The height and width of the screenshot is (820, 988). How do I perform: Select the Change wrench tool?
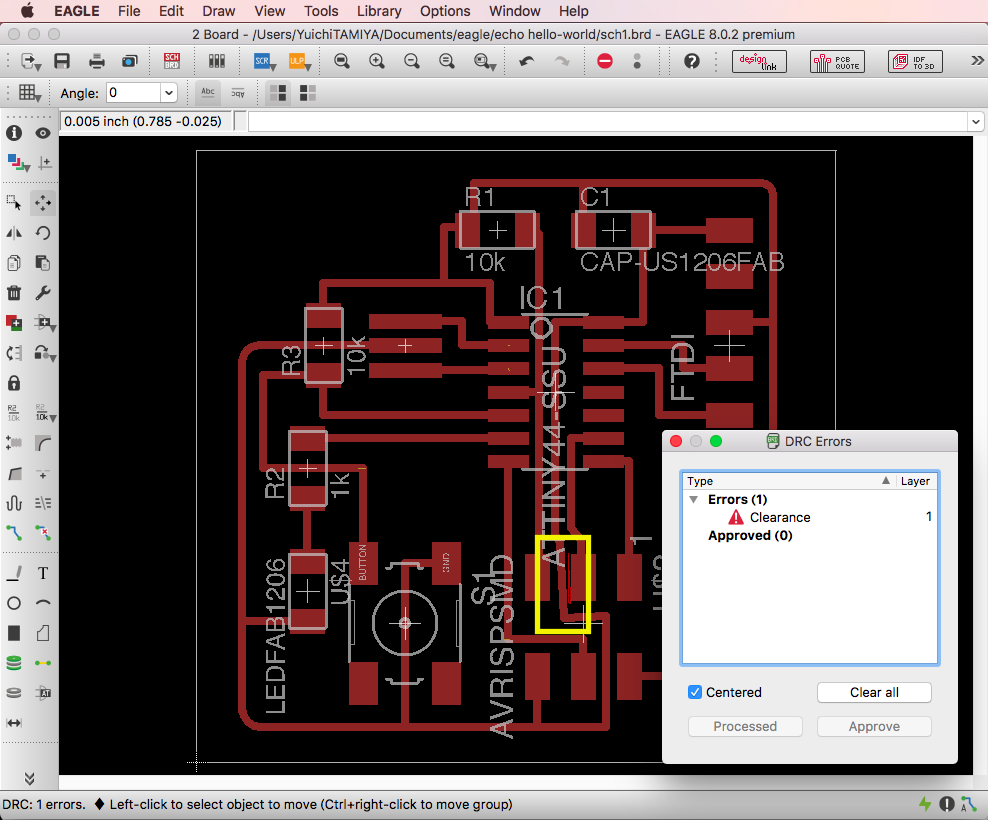click(x=43, y=293)
